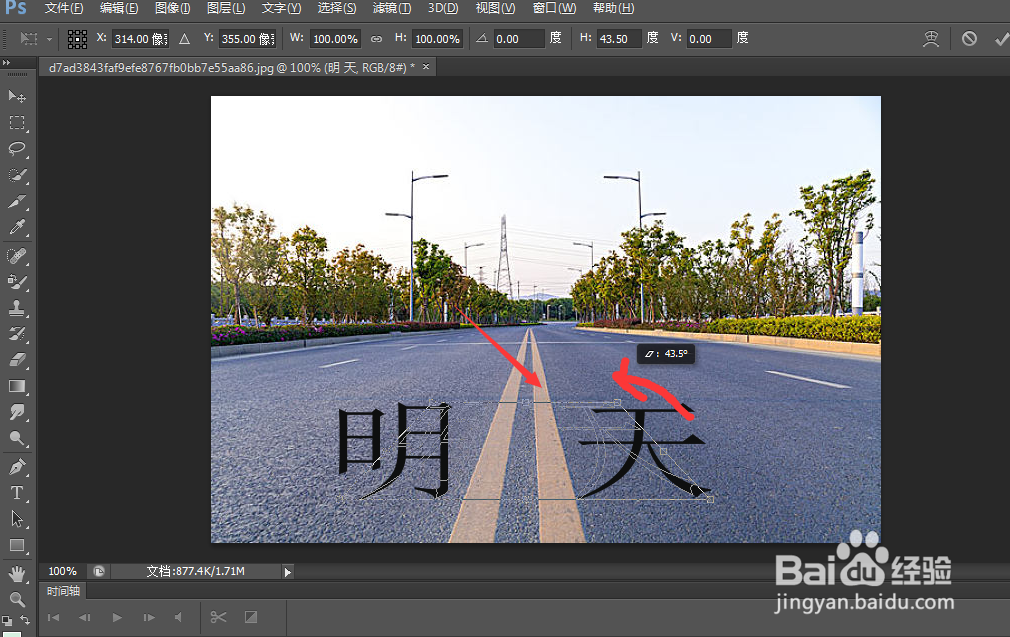Screen dimensions: 1010x637
Task: Switch to the 时间轴 tab
Action: [x=62, y=591]
